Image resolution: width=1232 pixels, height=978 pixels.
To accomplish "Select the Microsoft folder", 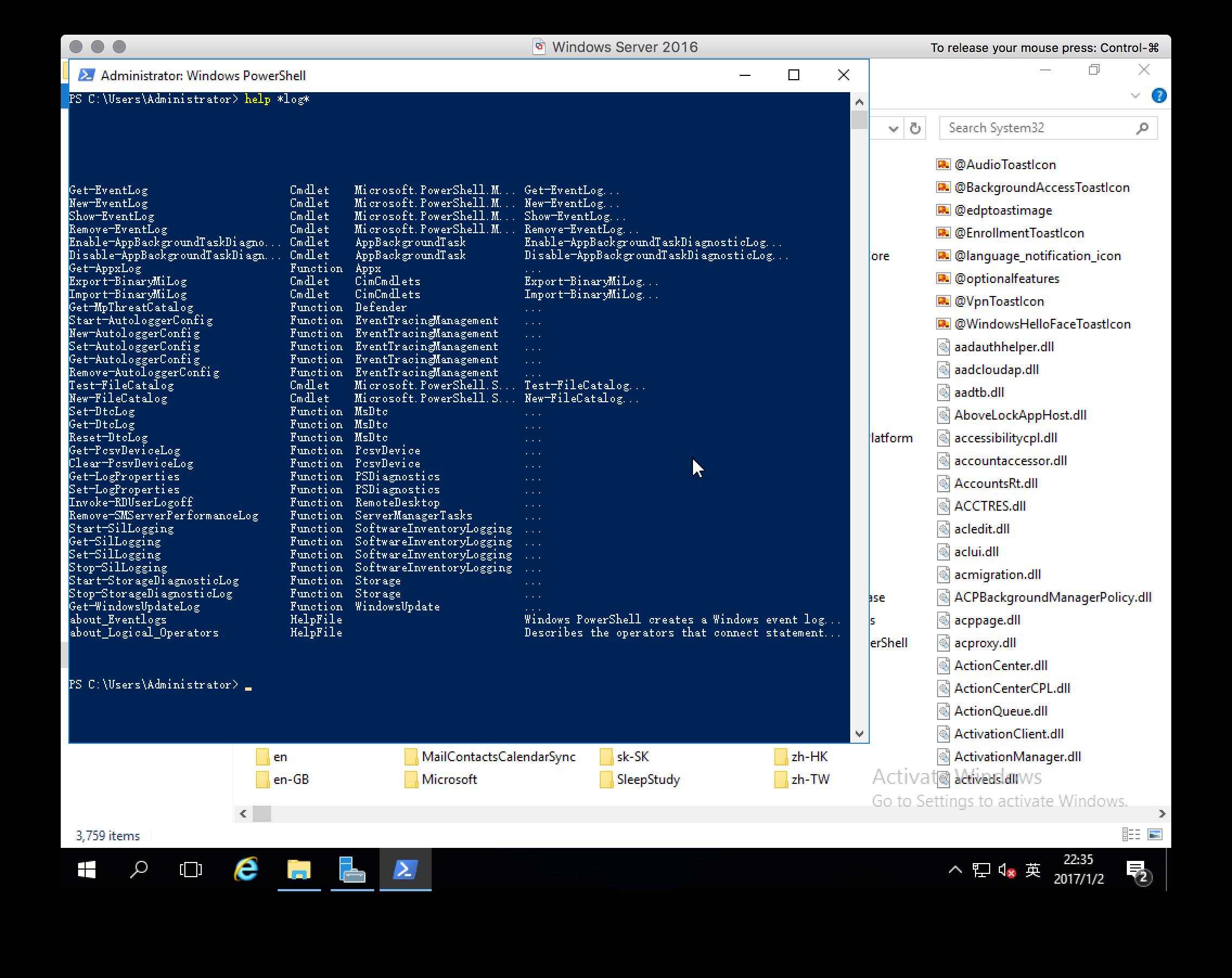I will click(x=440, y=779).
